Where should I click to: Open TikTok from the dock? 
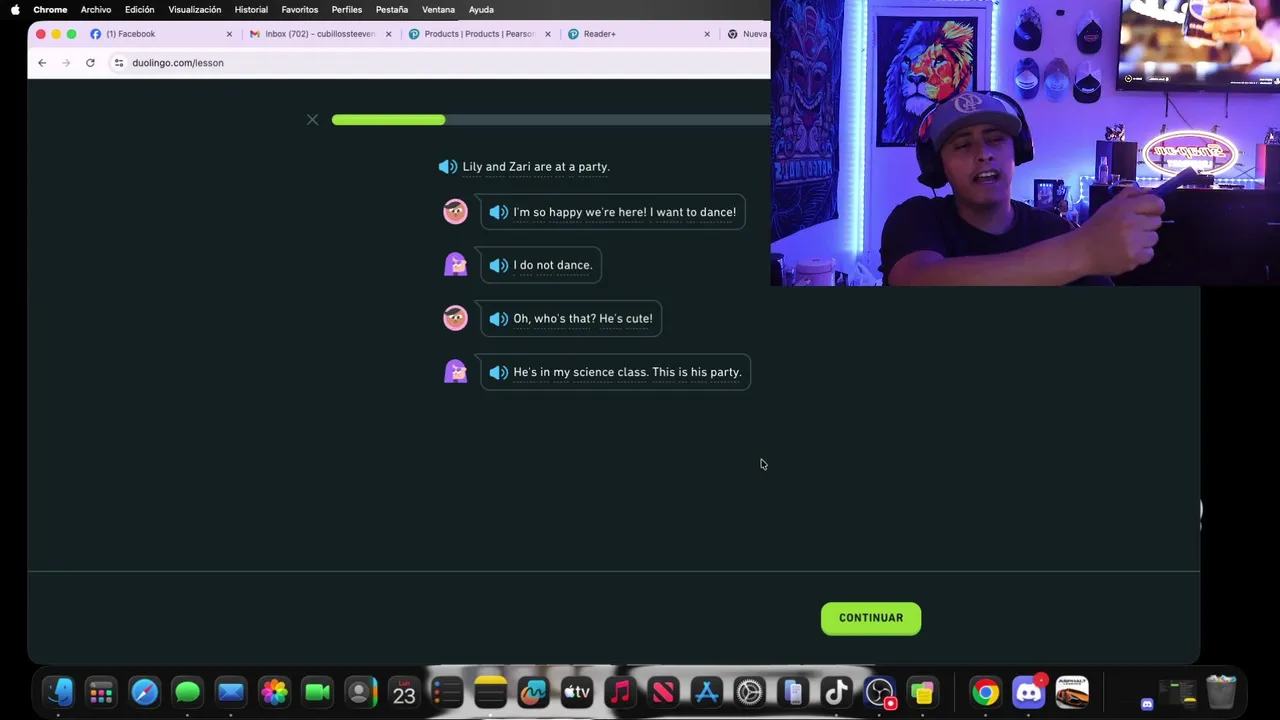(836, 692)
